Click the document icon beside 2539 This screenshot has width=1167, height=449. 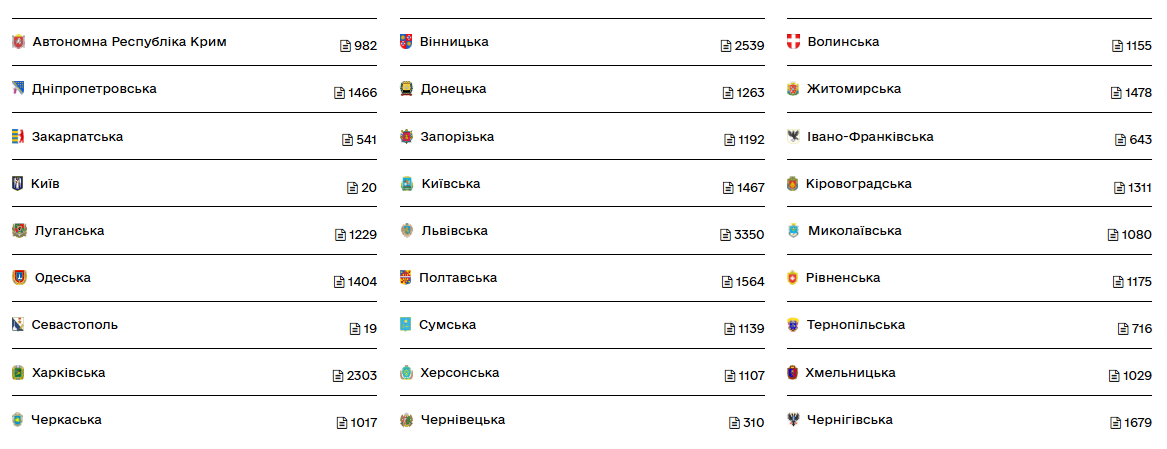[x=726, y=46]
